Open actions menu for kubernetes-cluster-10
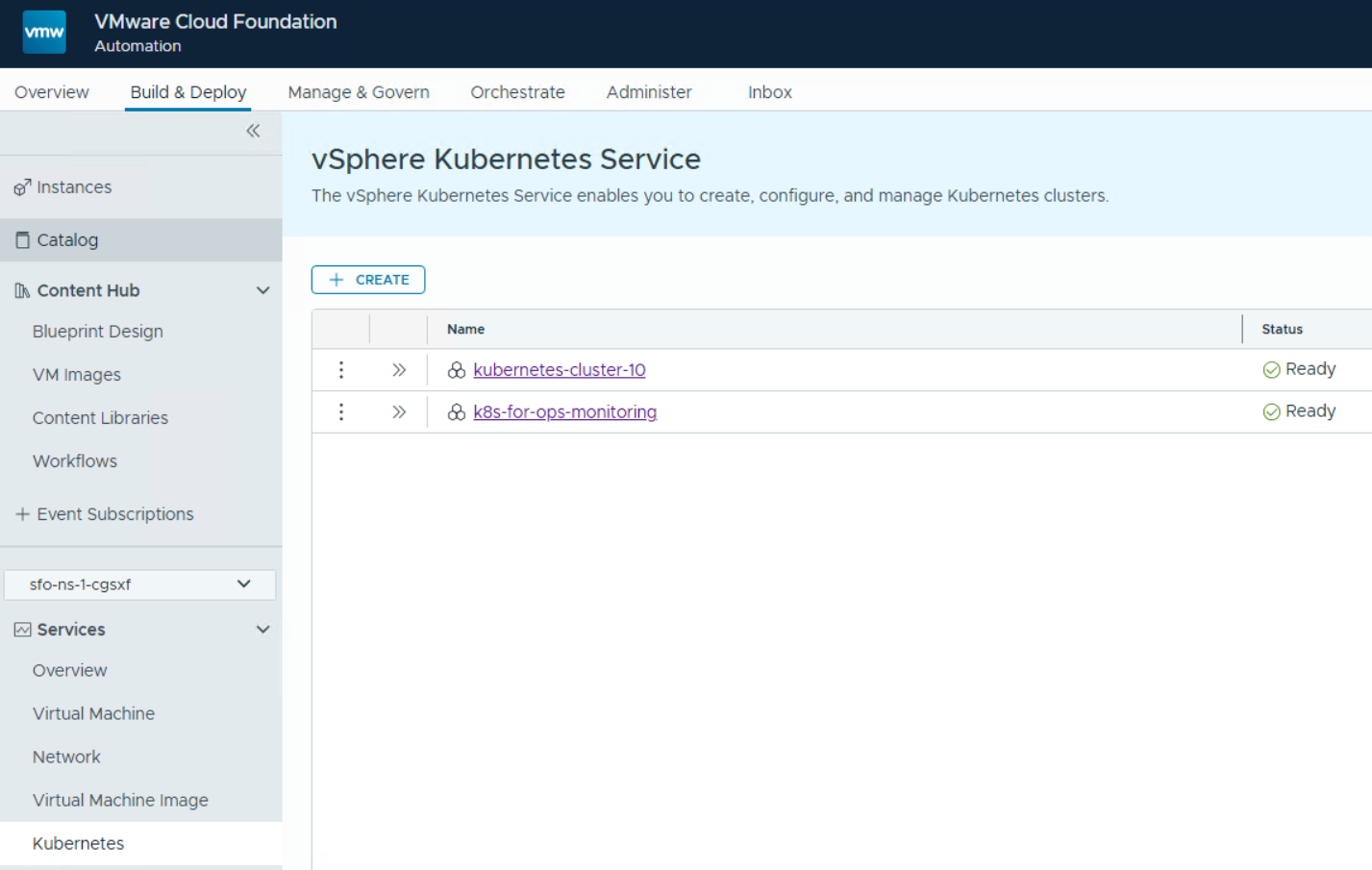The height and width of the screenshot is (870, 1372). 341,370
